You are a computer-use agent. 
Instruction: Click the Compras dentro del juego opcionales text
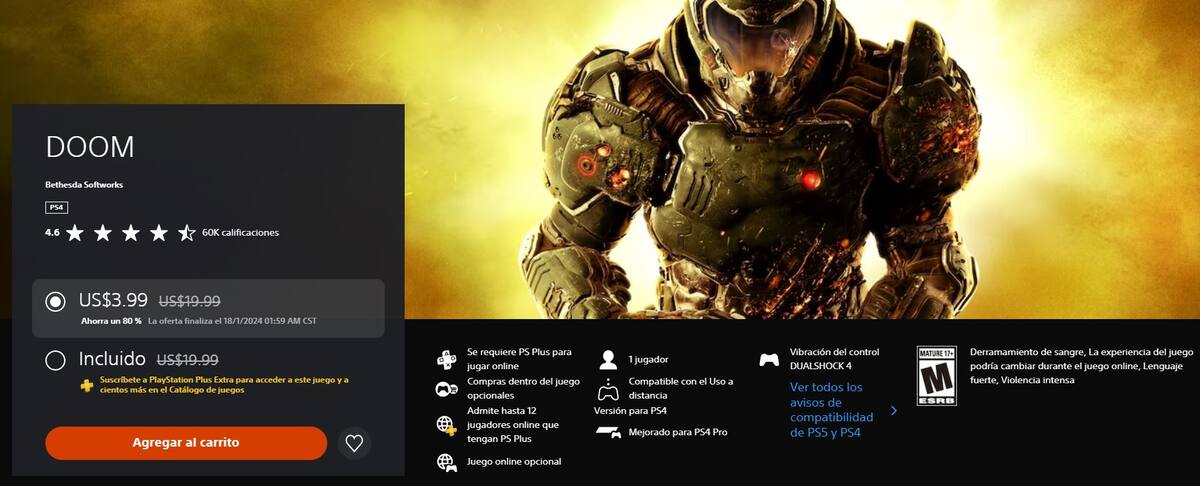523,389
